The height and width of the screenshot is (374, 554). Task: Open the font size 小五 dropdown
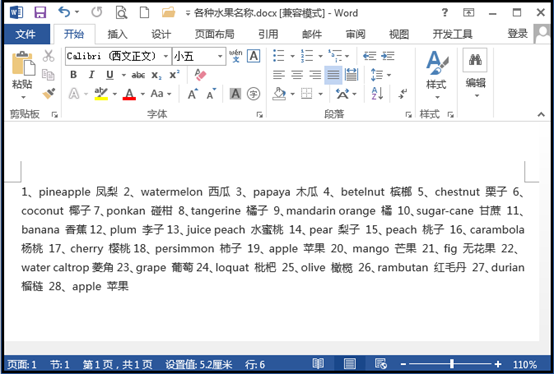click(220, 56)
